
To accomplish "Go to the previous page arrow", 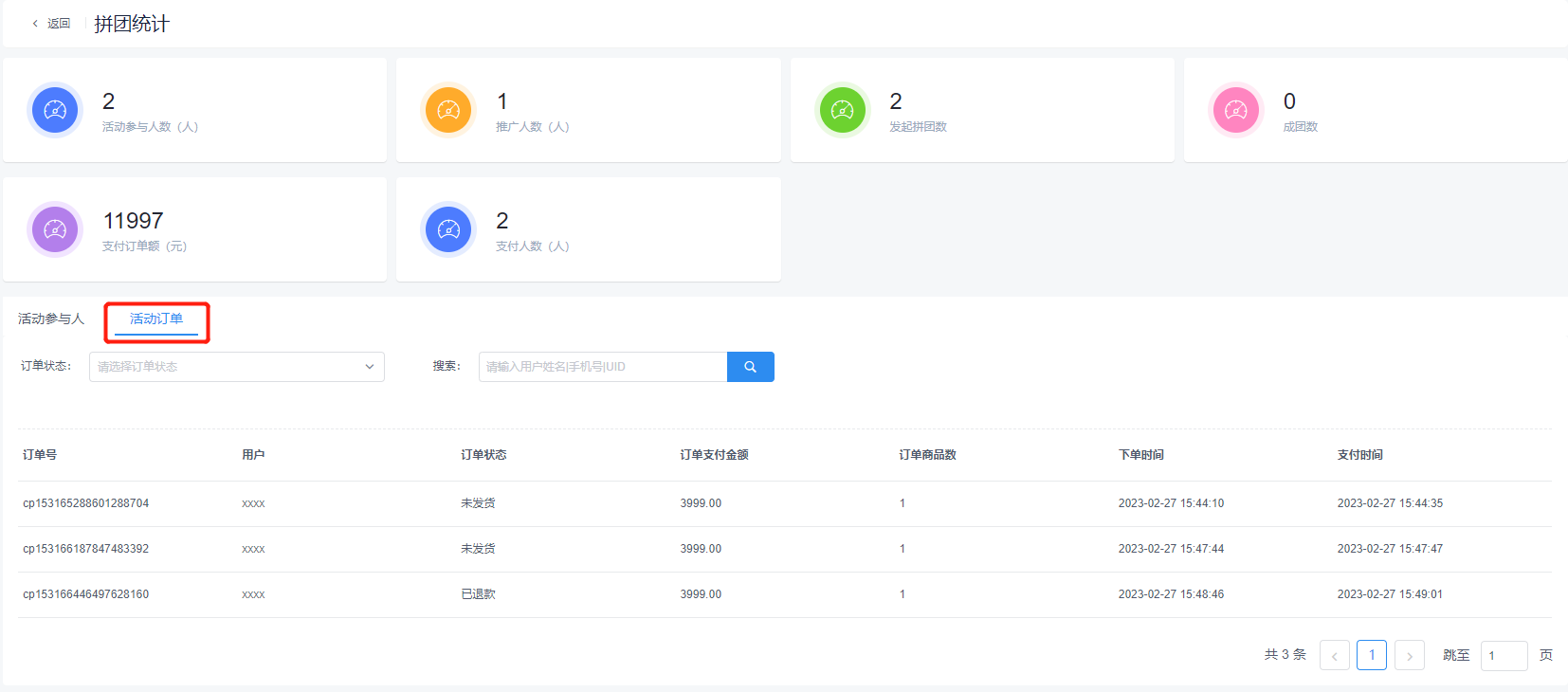I will pyautogui.click(x=1334, y=656).
